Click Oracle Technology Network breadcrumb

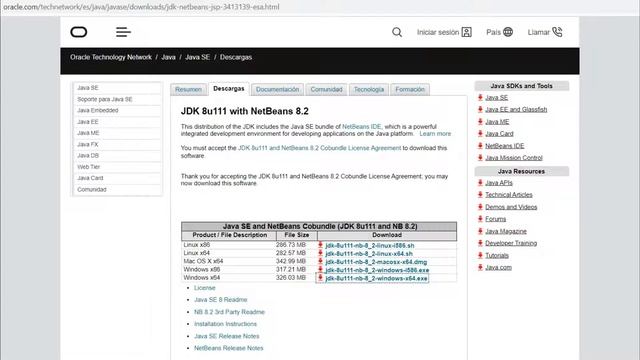point(111,57)
